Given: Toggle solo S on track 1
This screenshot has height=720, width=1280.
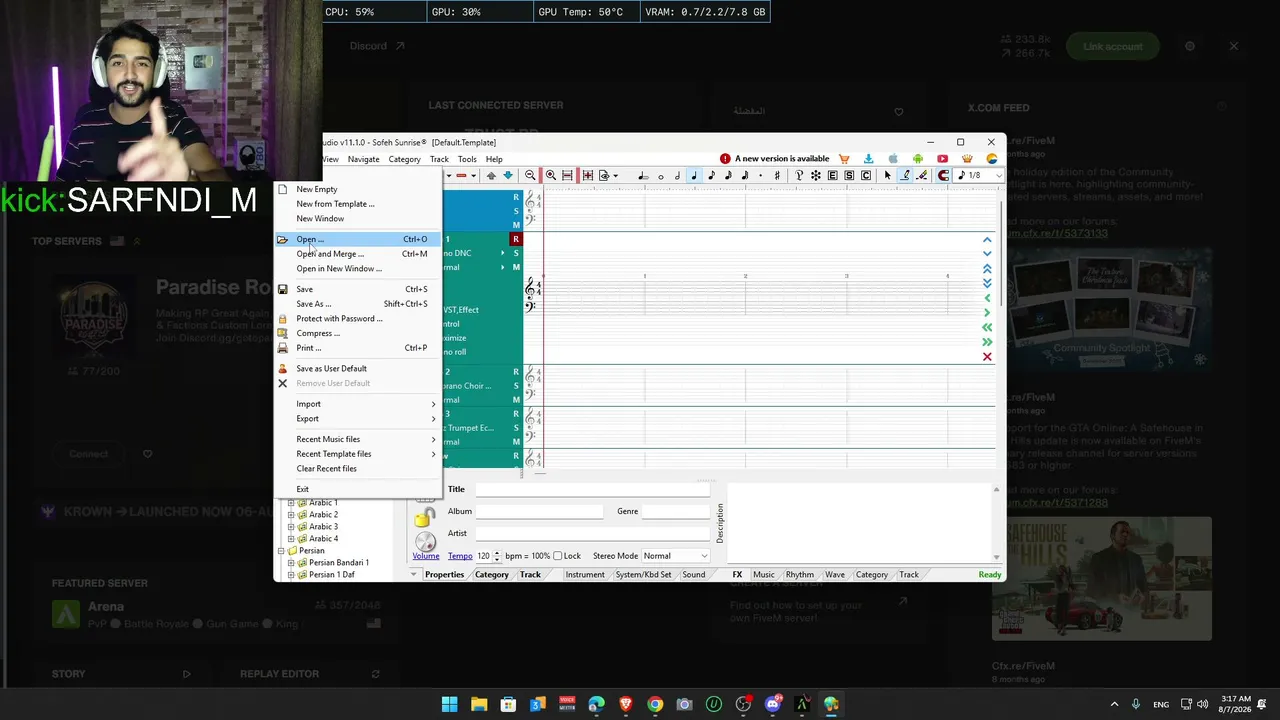Looking at the screenshot, I should [516, 253].
